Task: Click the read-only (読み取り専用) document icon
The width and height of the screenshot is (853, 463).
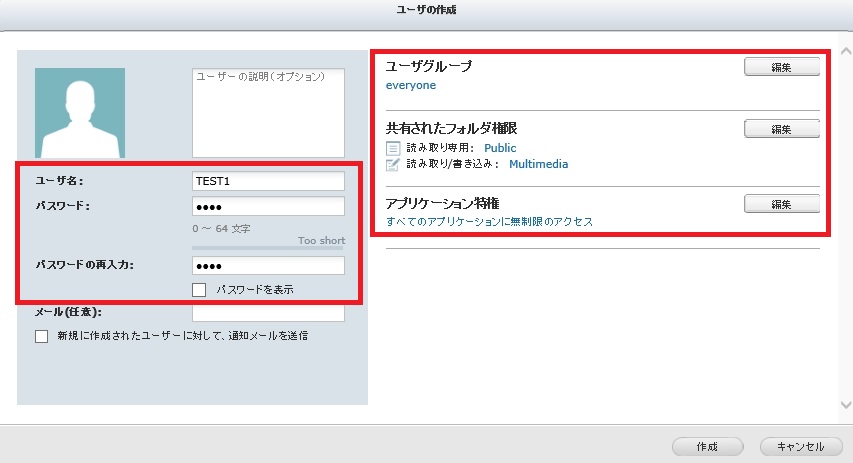Action: tap(393, 148)
